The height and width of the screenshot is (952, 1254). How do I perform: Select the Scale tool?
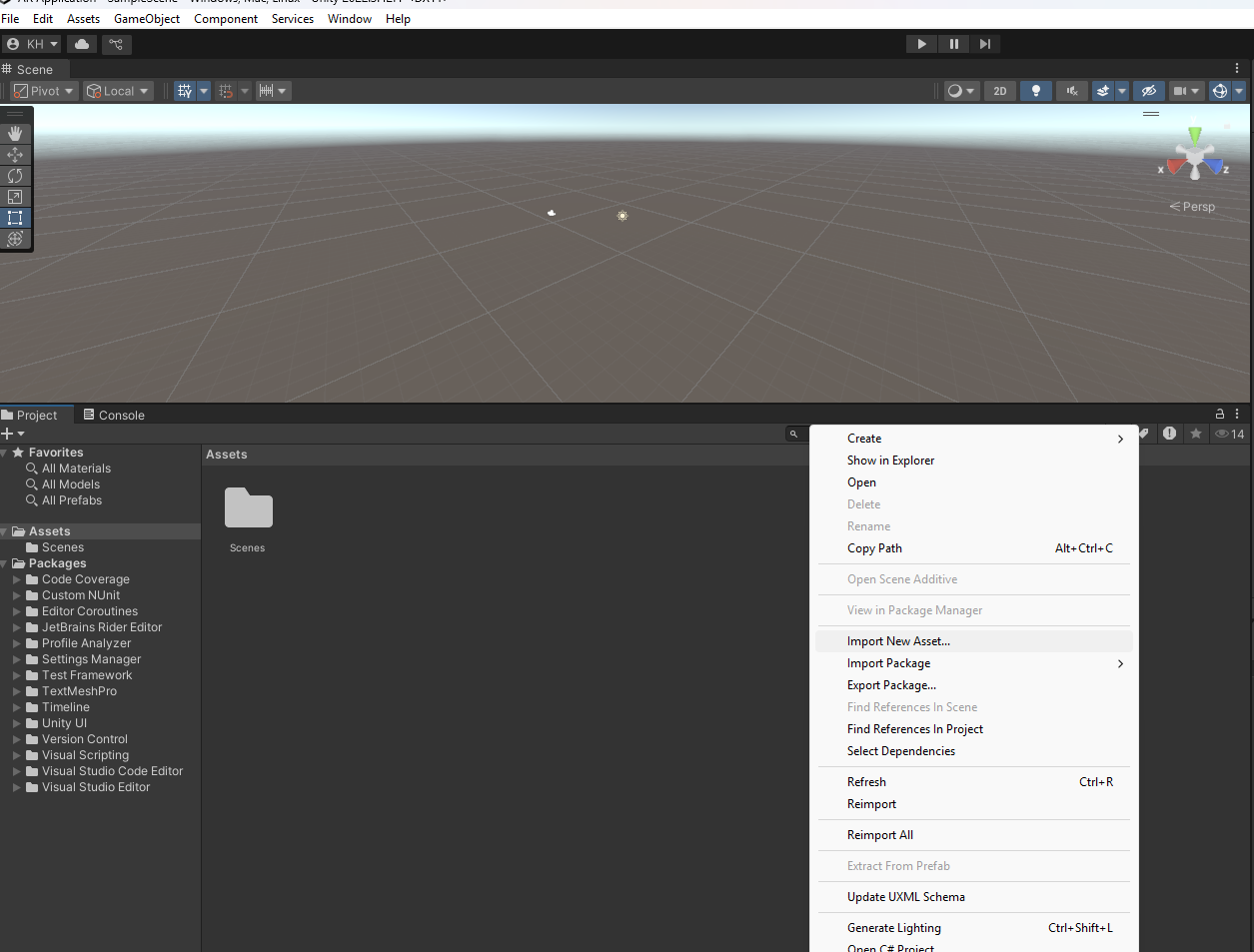(15, 197)
